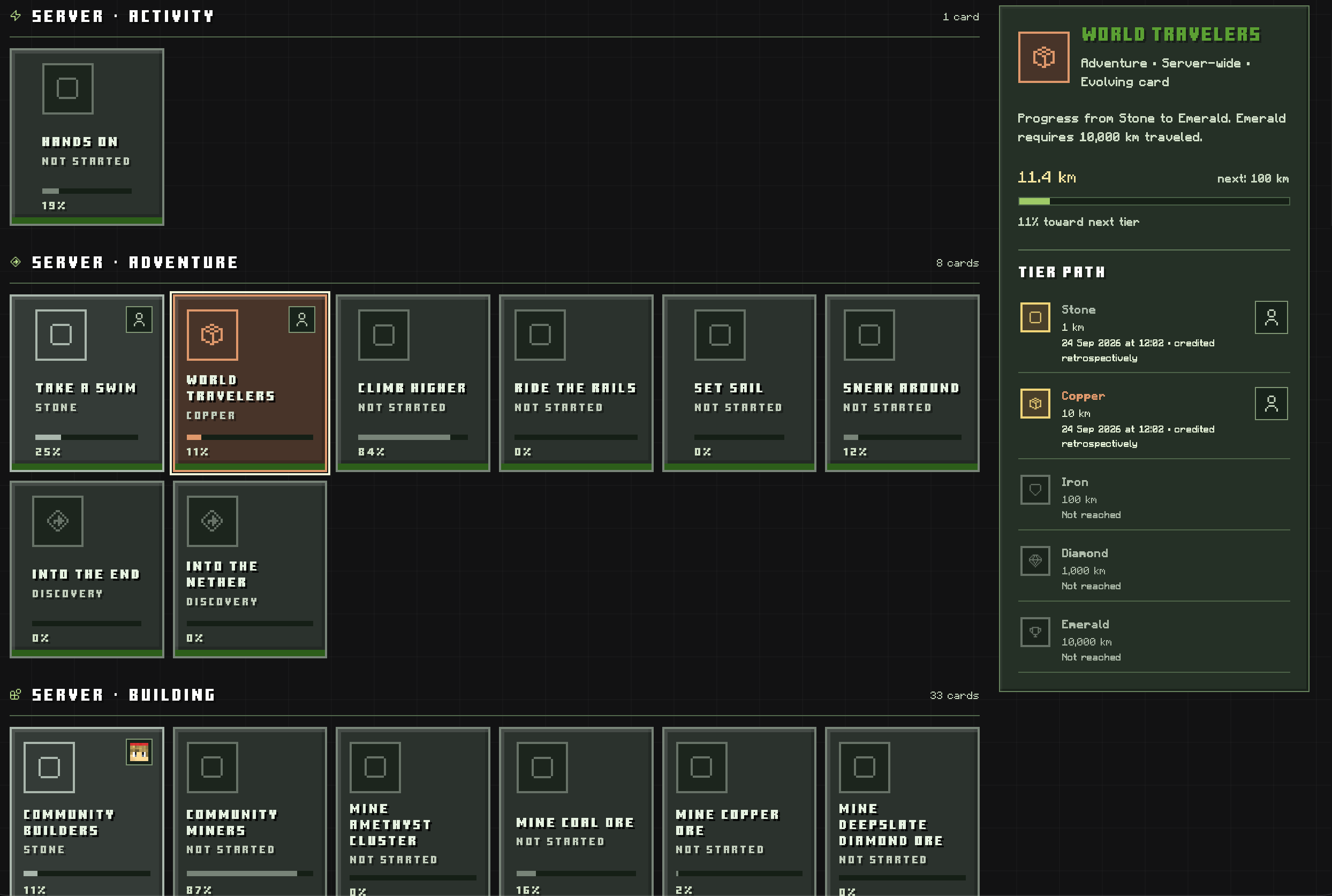The width and height of the screenshot is (1332, 896).
Task: Click the Stone tier icon in Tier Path
Action: tap(1035, 317)
